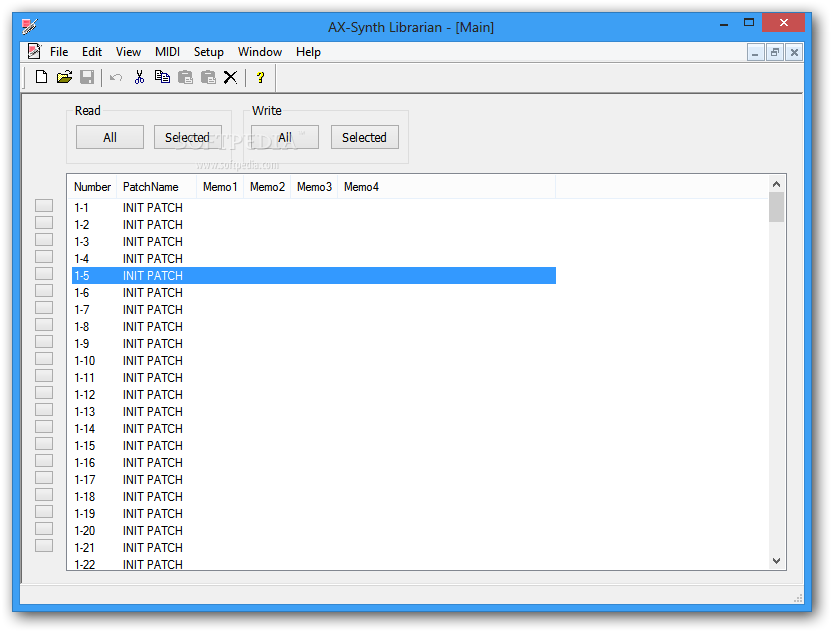832x632 pixels.
Task: Select patch row 1-6
Action: (314, 292)
